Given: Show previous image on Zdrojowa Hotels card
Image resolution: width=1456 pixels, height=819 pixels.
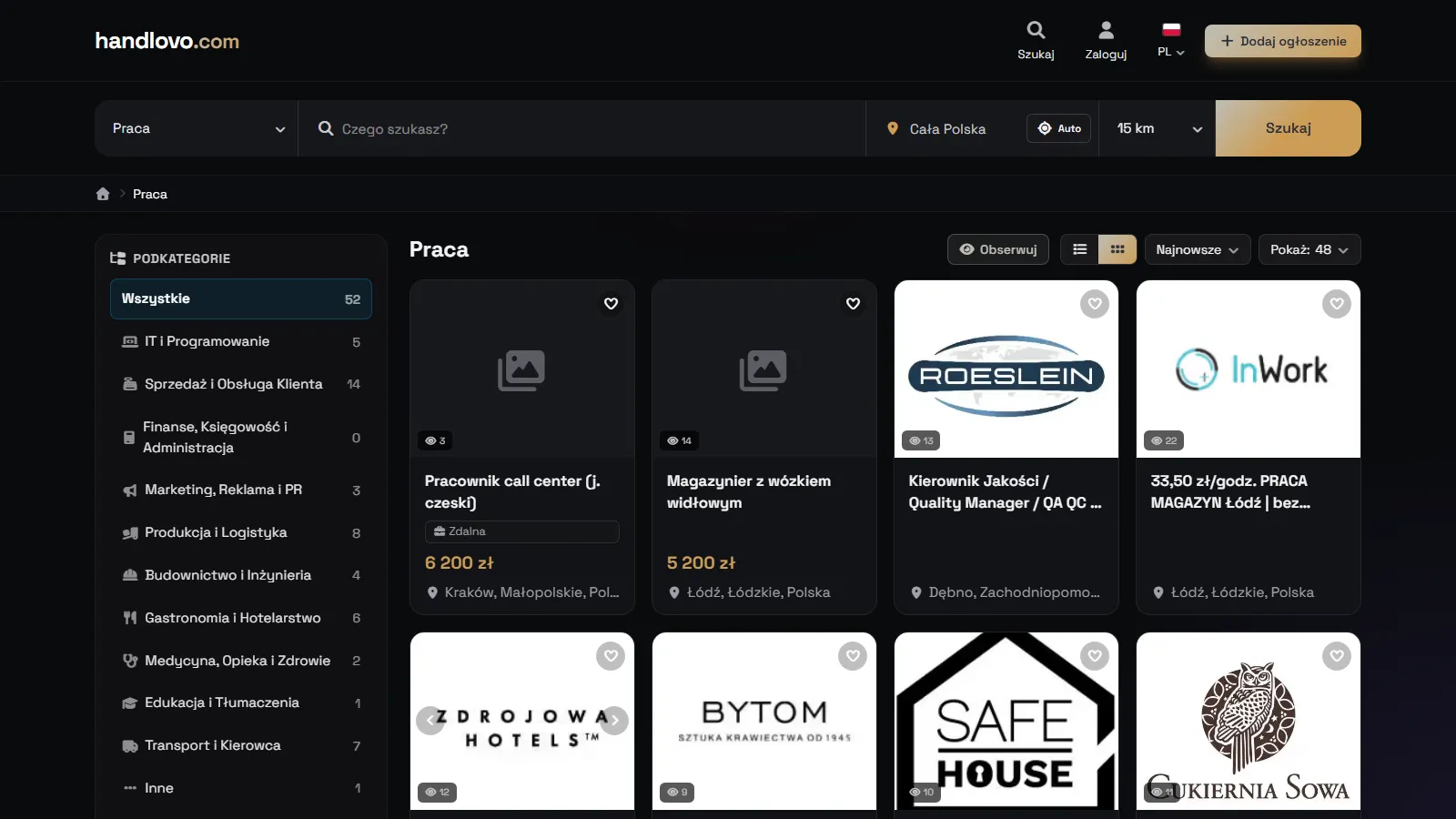Looking at the screenshot, I should [x=430, y=721].
